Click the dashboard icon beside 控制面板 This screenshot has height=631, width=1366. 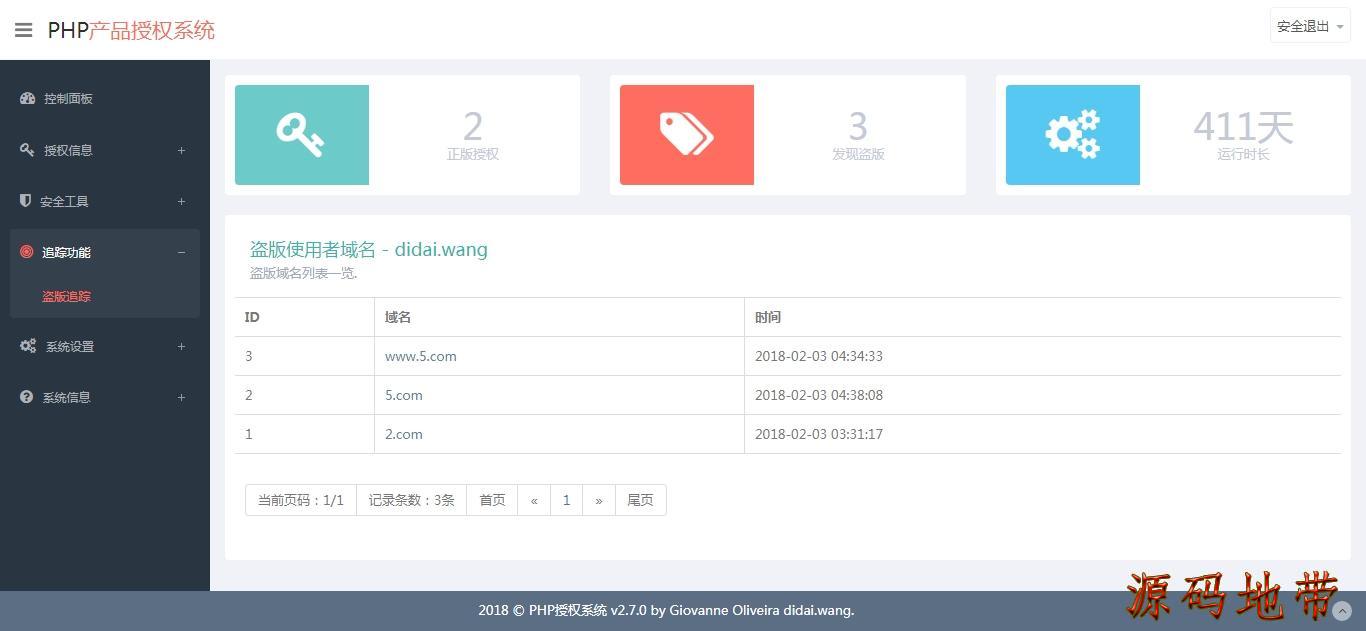tap(27, 98)
